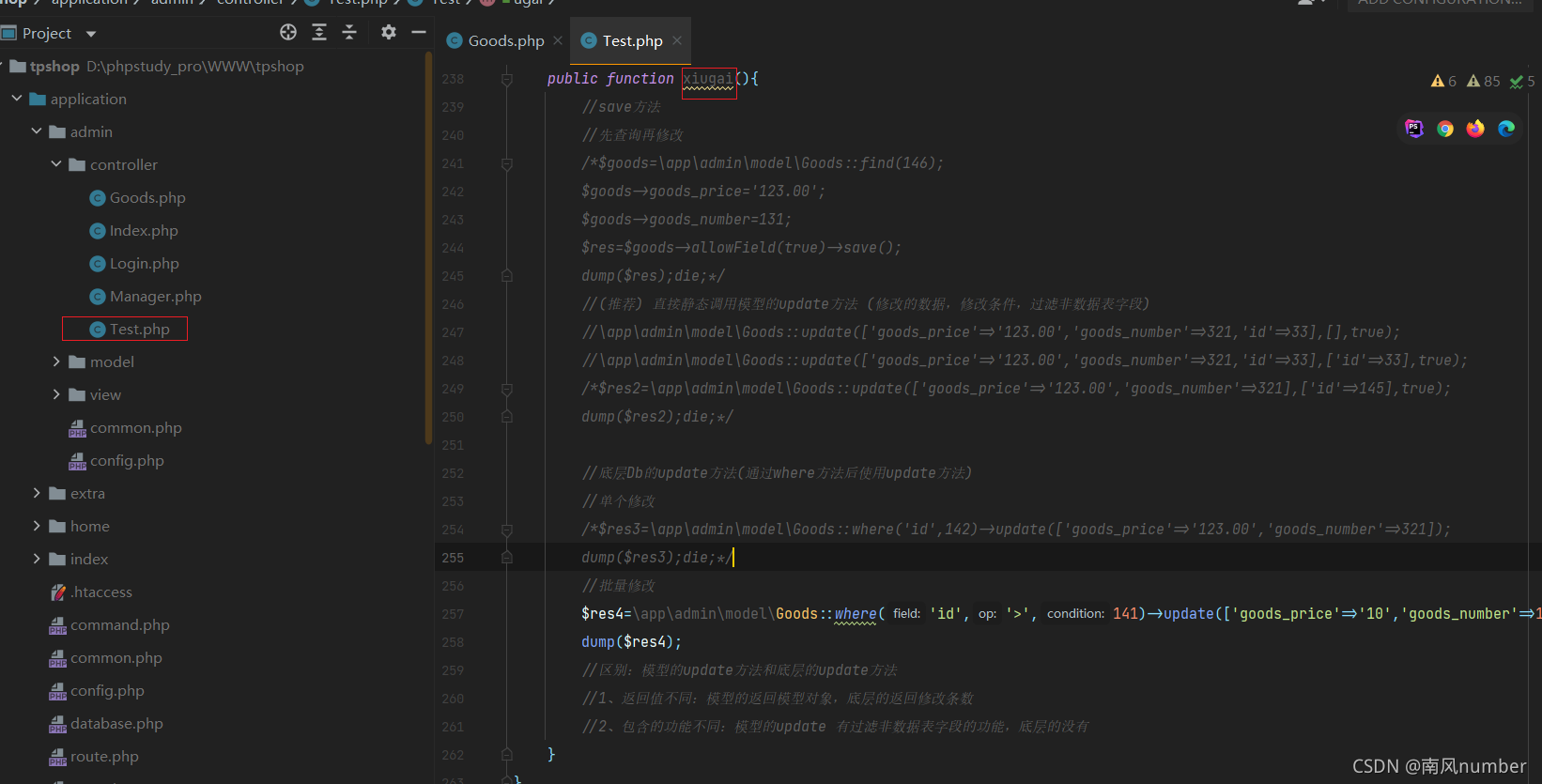Fold comment block starting at line 249
Viewport: 1542px width, 784px height.
(x=506, y=389)
